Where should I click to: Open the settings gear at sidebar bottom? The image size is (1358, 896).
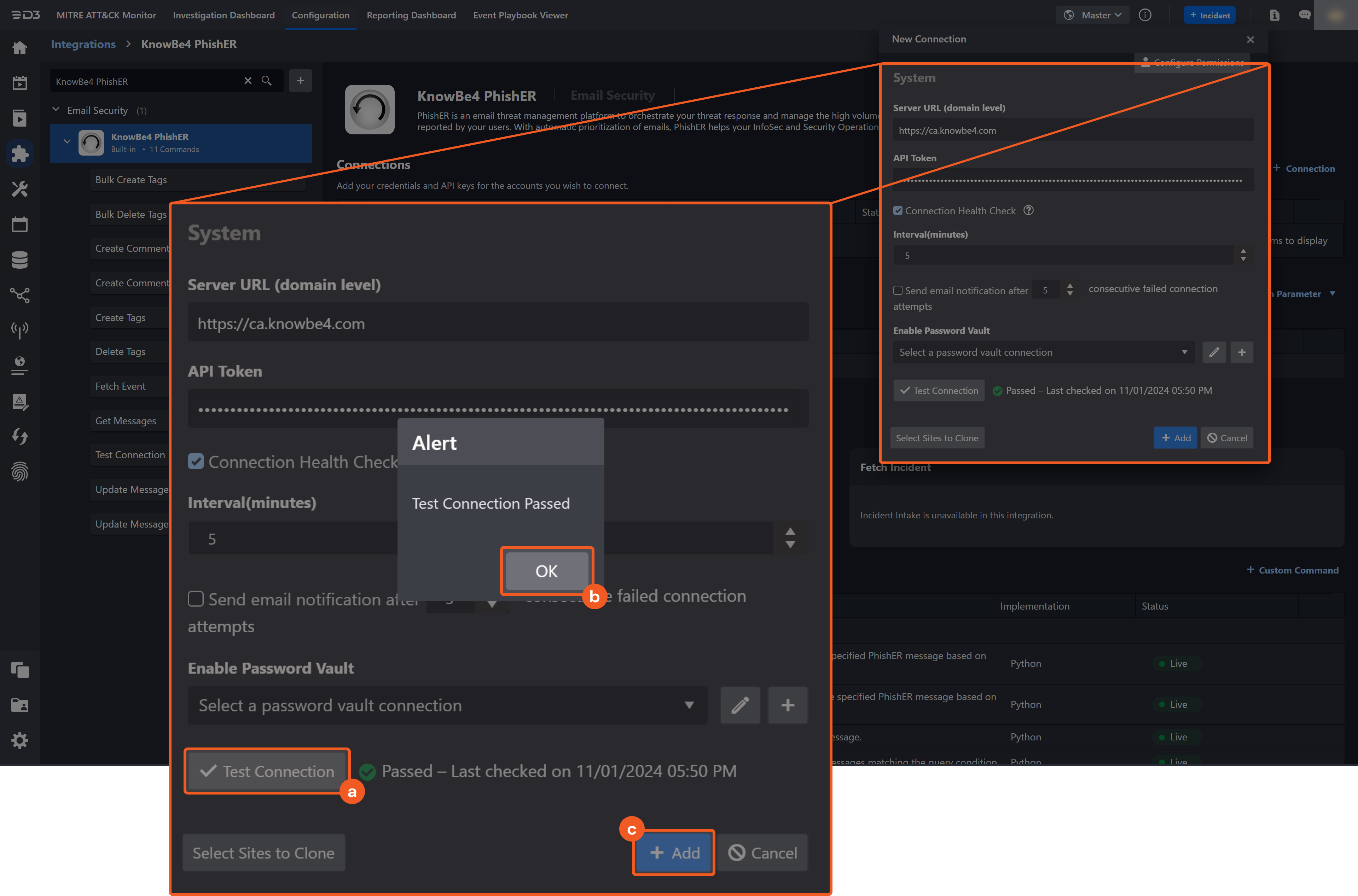20,740
